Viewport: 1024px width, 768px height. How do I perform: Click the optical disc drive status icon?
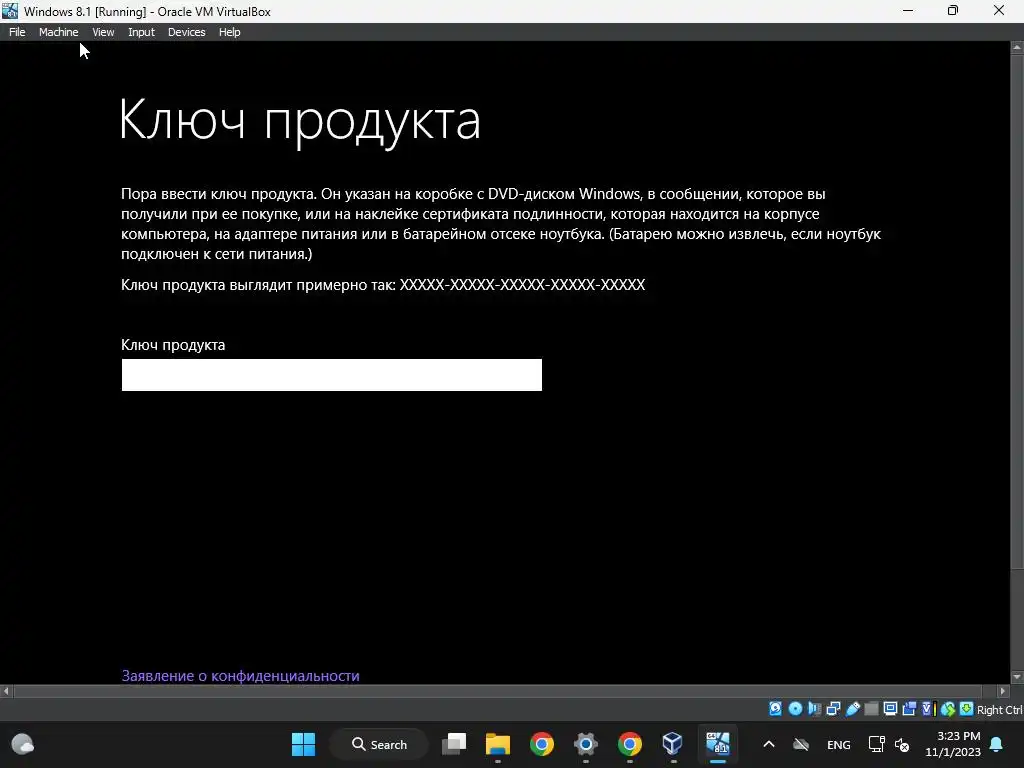tap(795, 709)
